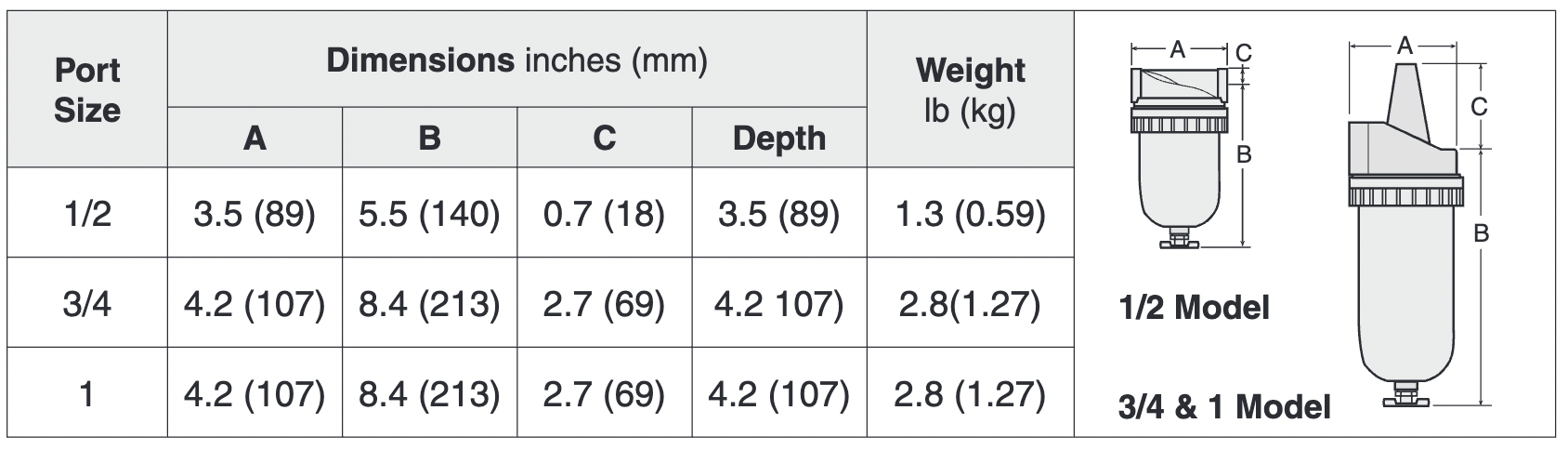Select the 1 port size row label
This screenshot has width=1568, height=450.
[x=87, y=393]
